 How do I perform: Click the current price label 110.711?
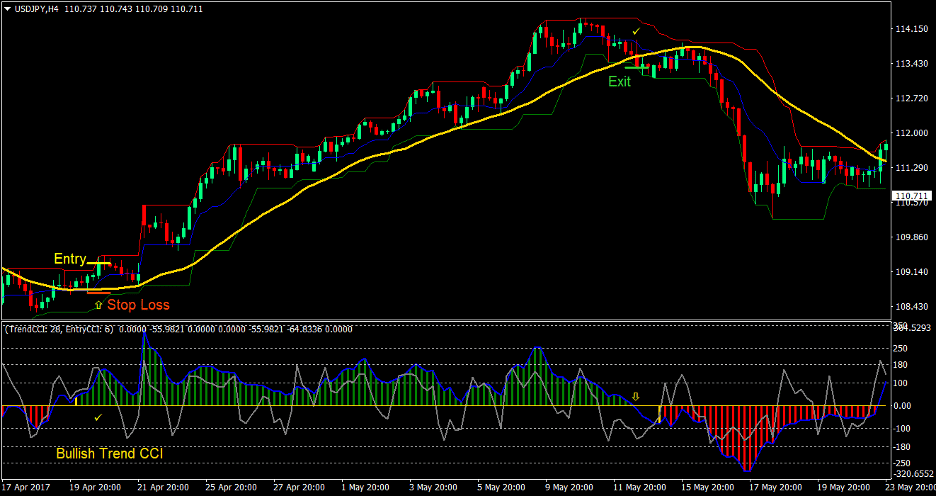910,196
